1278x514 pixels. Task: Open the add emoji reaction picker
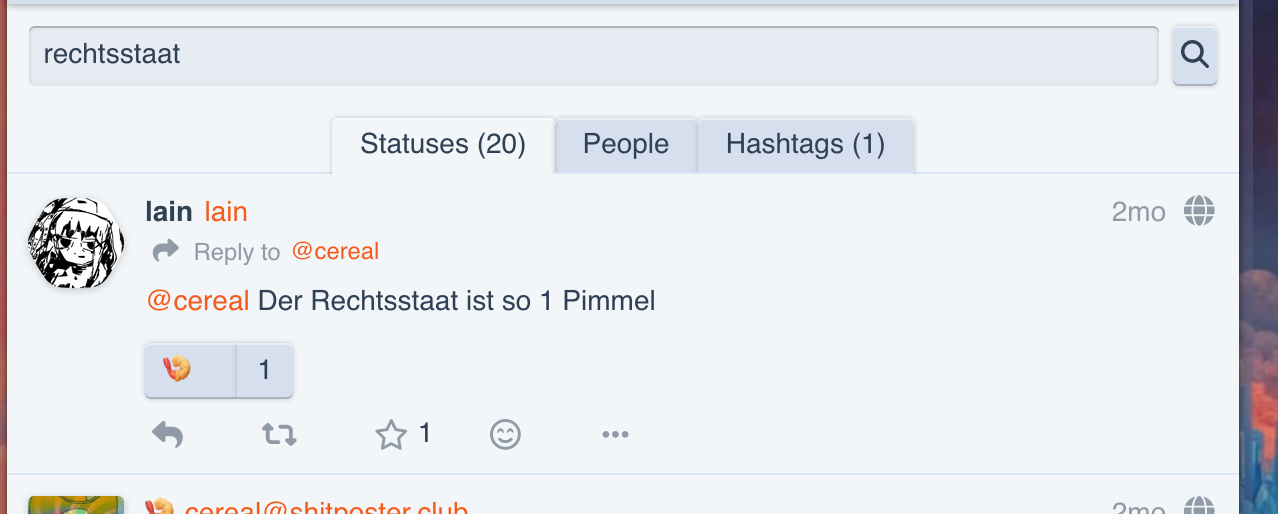click(505, 434)
